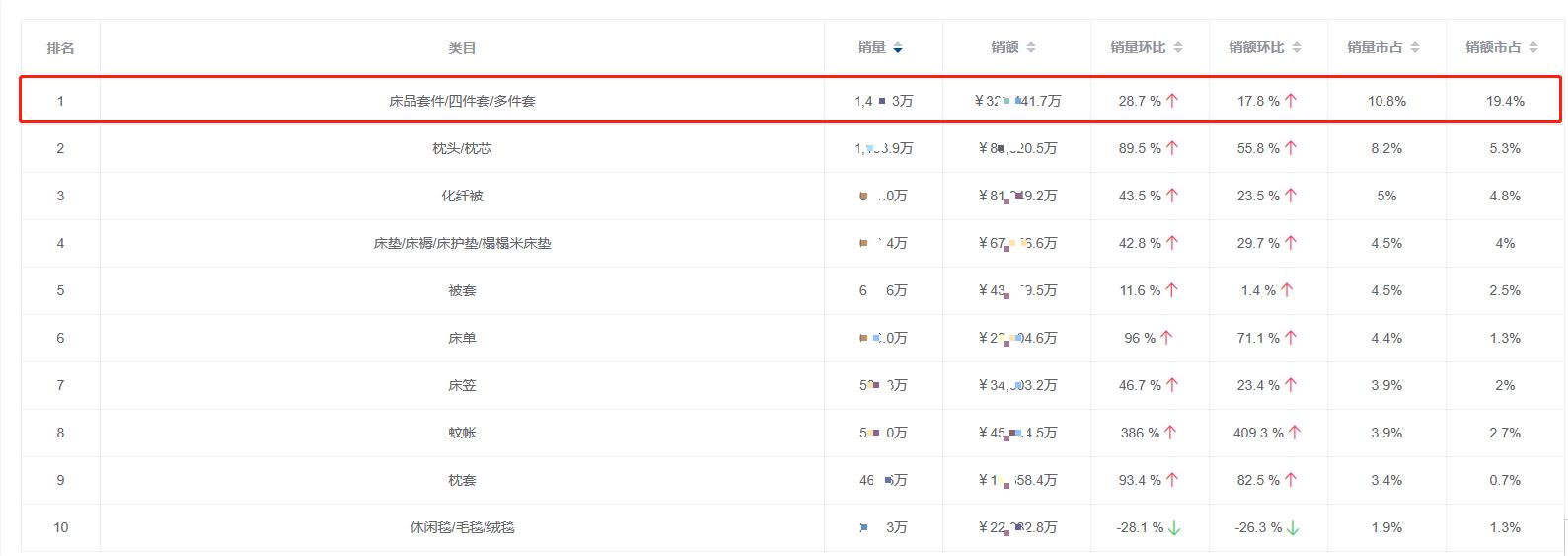The width and height of the screenshot is (1568, 556).
Task: Toggle sort icon beside 销量环比 header
Action: (1178, 48)
